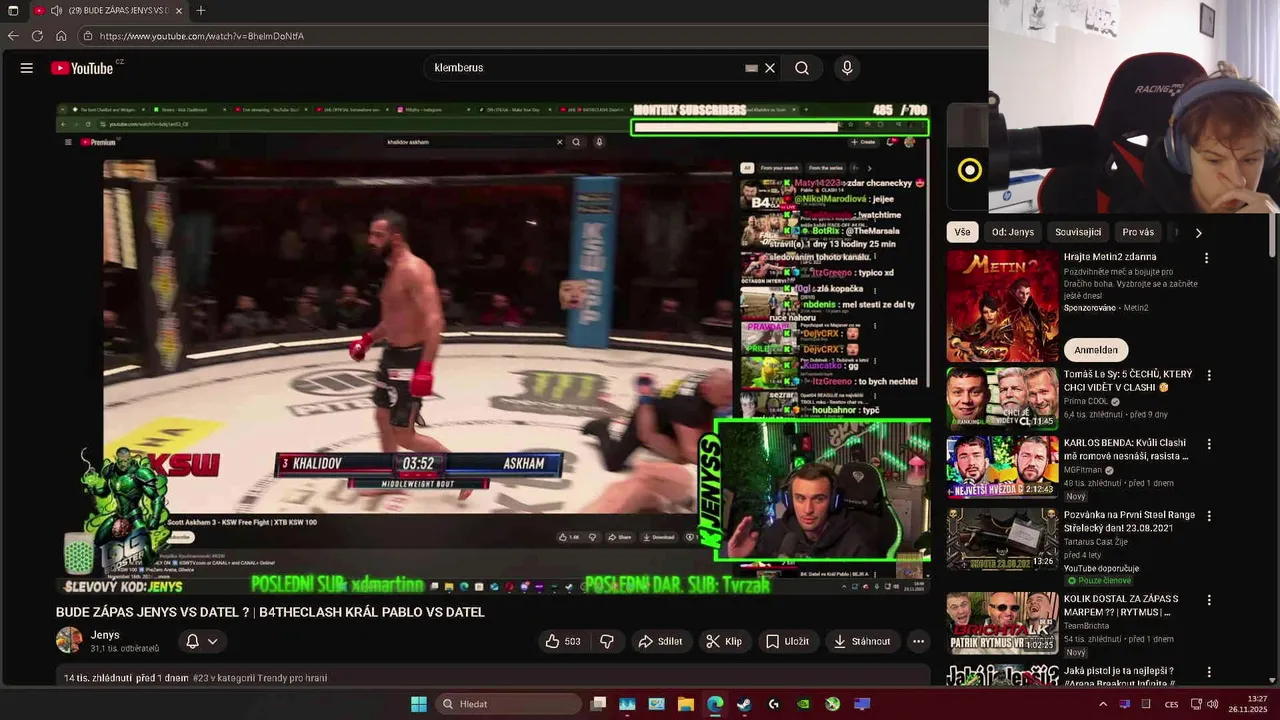Like the video (503)
1280x720 pixels.
[x=563, y=641]
